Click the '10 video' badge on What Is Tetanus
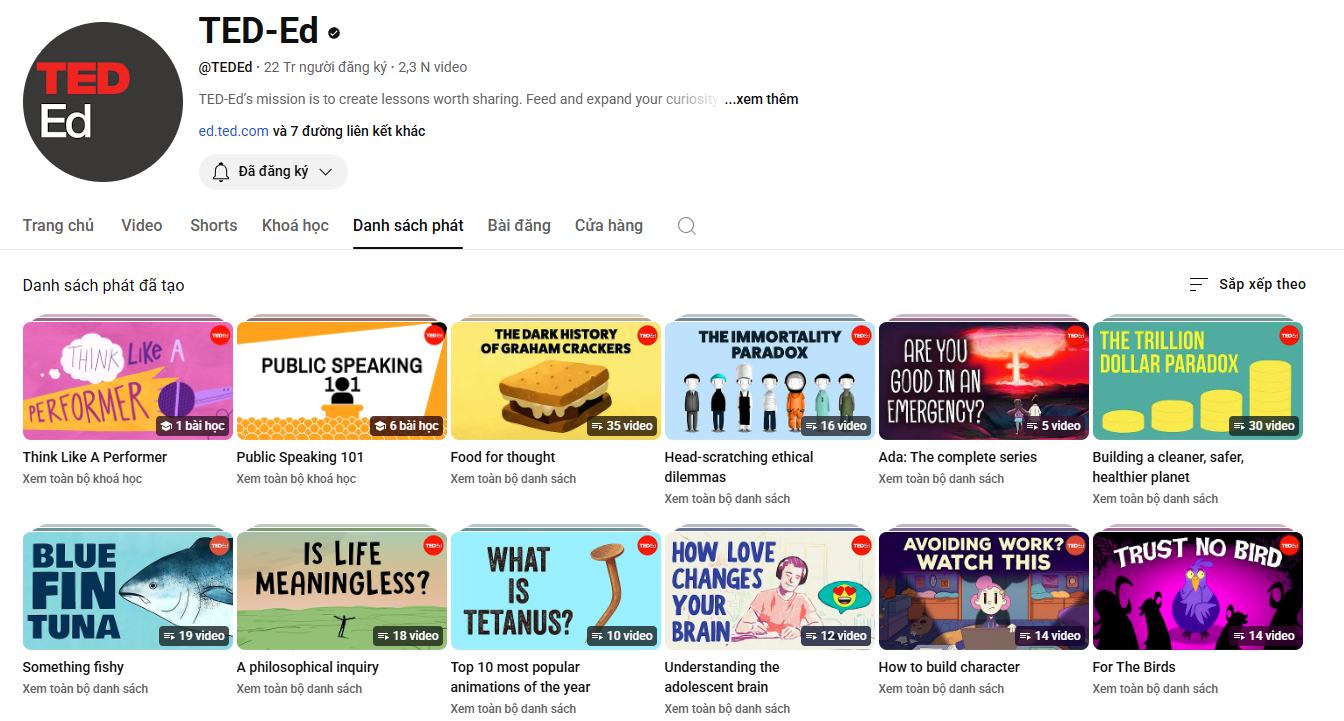This screenshot has width=1344, height=721. [622, 636]
